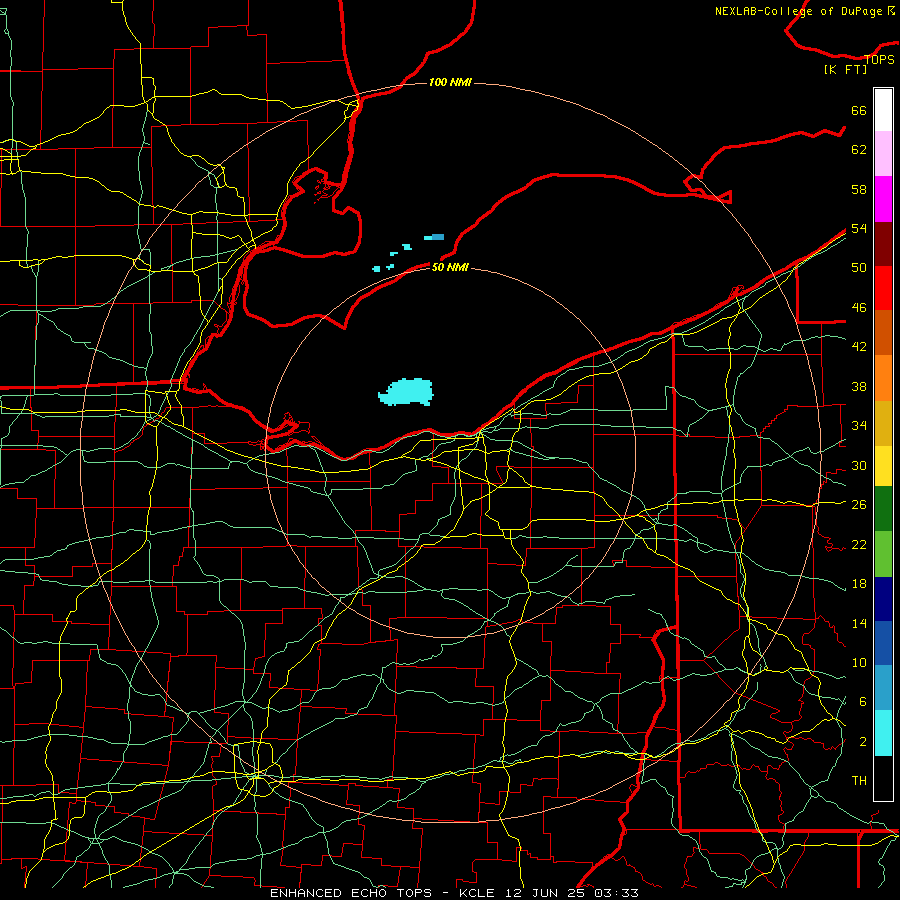Click the 34 value on the legend

click(x=859, y=426)
